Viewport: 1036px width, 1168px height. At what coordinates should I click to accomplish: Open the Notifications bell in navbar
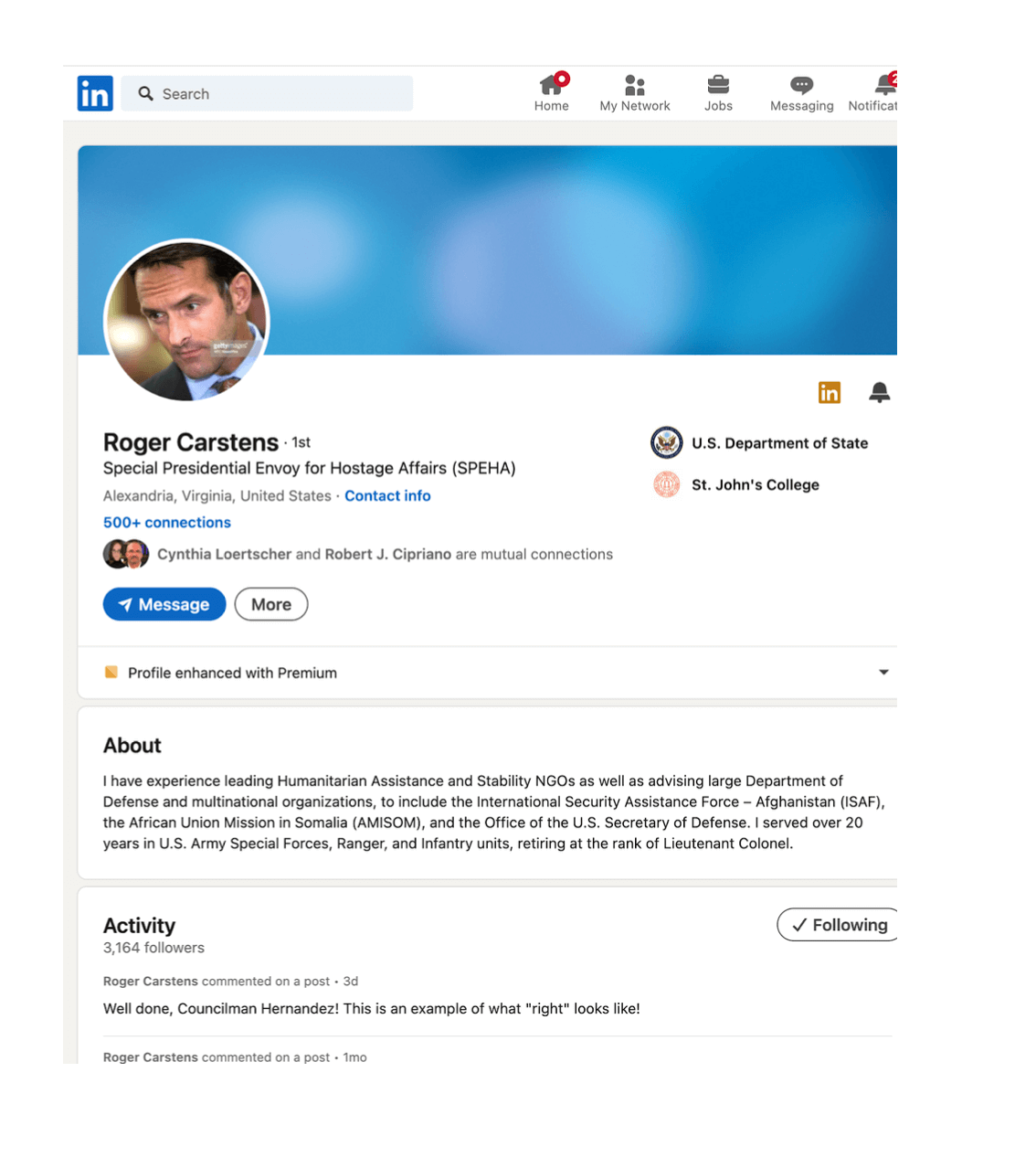884,85
